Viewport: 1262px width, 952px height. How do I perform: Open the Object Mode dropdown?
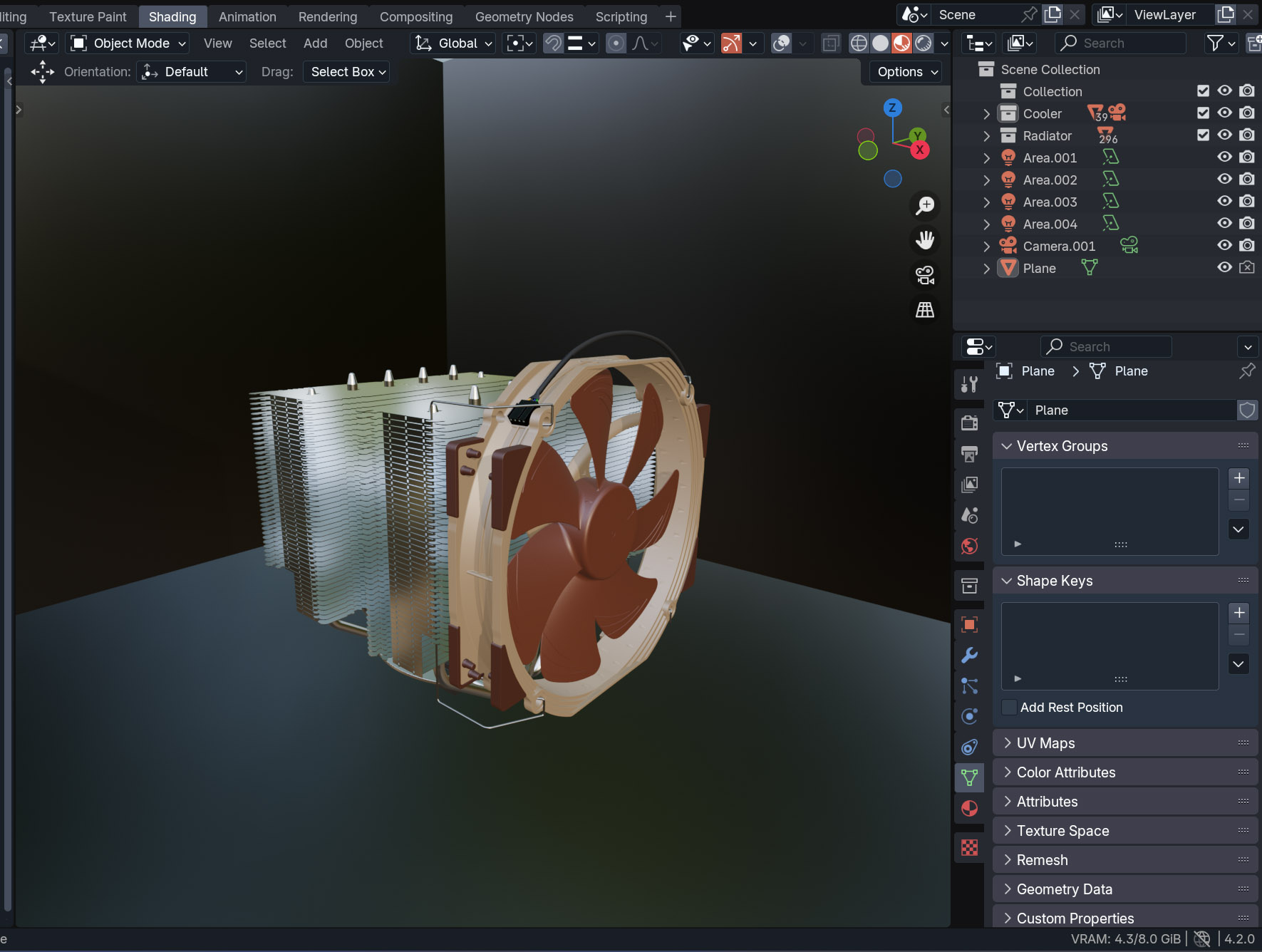pos(129,43)
